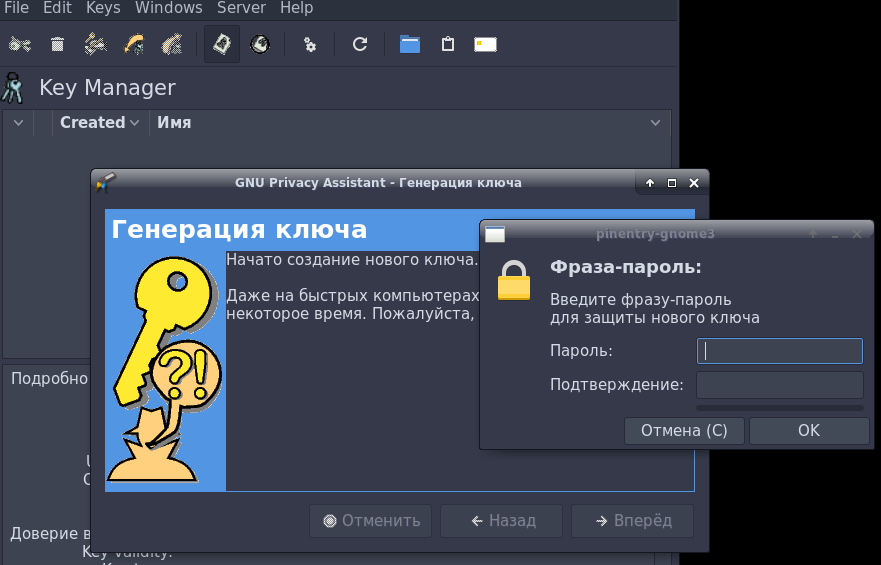Click the yellow key wizard illustration
881x565 pixels.
166,371
